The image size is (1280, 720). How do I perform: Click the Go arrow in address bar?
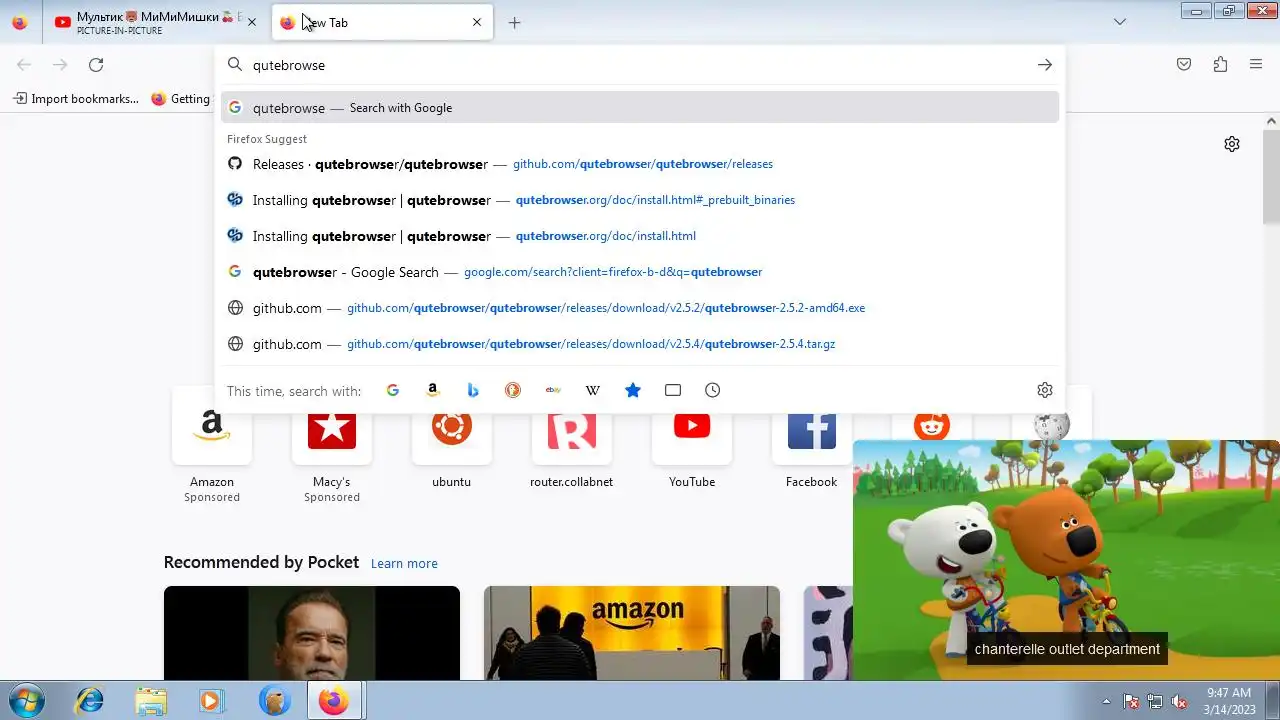[x=1044, y=65]
